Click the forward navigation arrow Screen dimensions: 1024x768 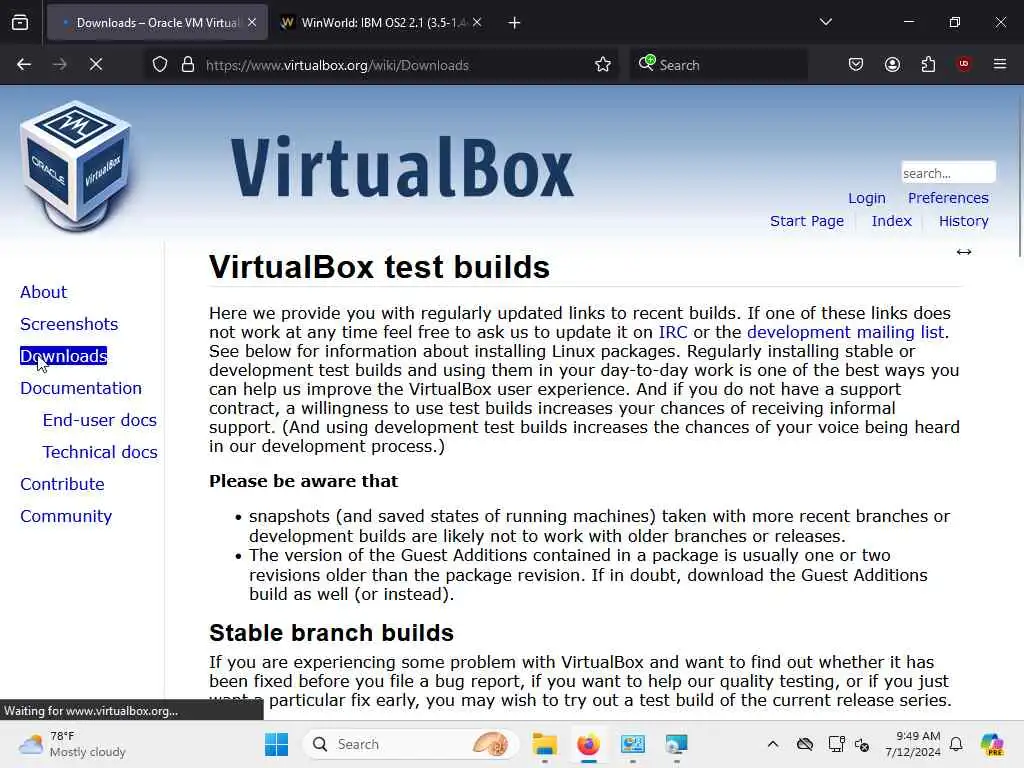59,65
